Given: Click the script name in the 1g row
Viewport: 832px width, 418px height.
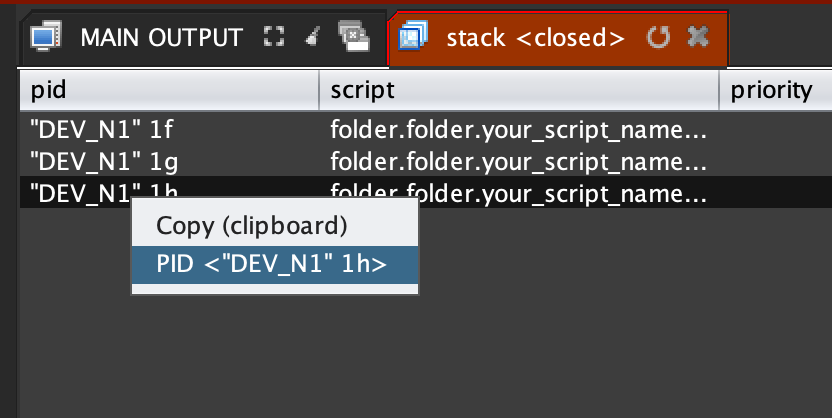Looking at the screenshot, I should (518, 160).
